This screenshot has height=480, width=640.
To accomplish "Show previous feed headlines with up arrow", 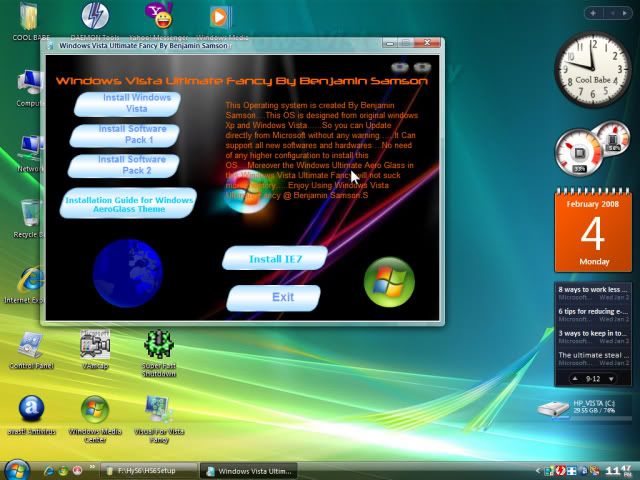I will coord(575,379).
